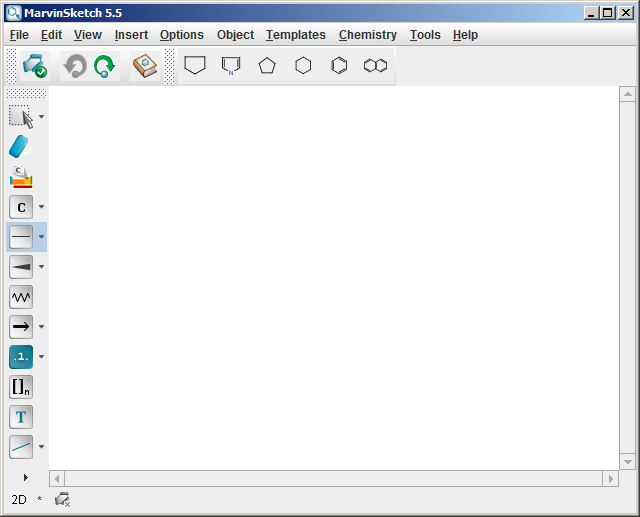Toggle the single bond tool
The height and width of the screenshot is (517, 640).
tap(20, 237)
